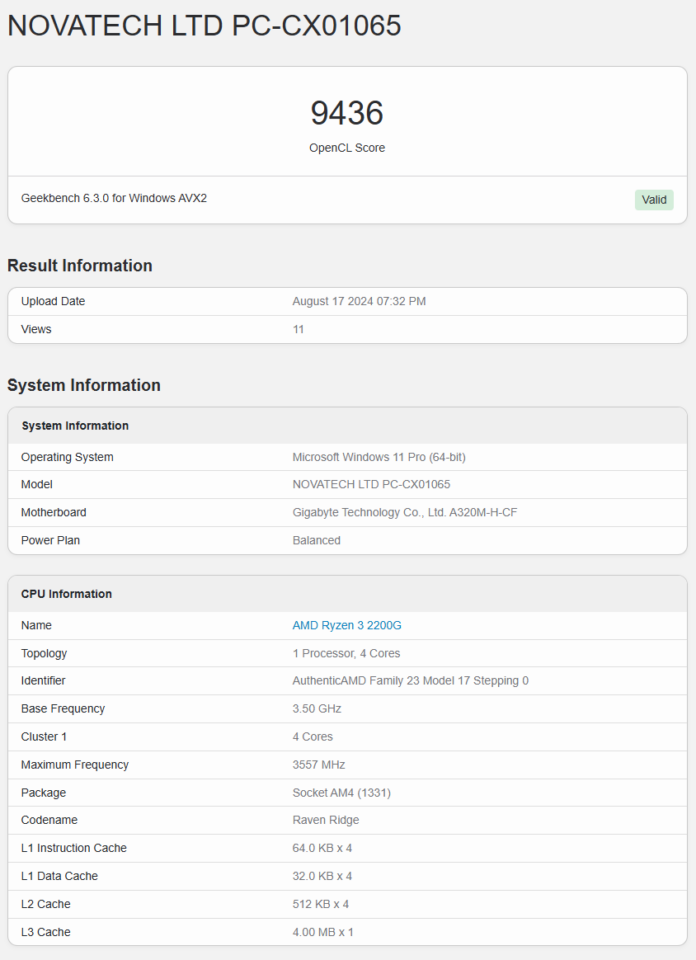This screenshot has width=696, height=960.
Task: Click the Balanced power plan value
Action: [317, 540]
